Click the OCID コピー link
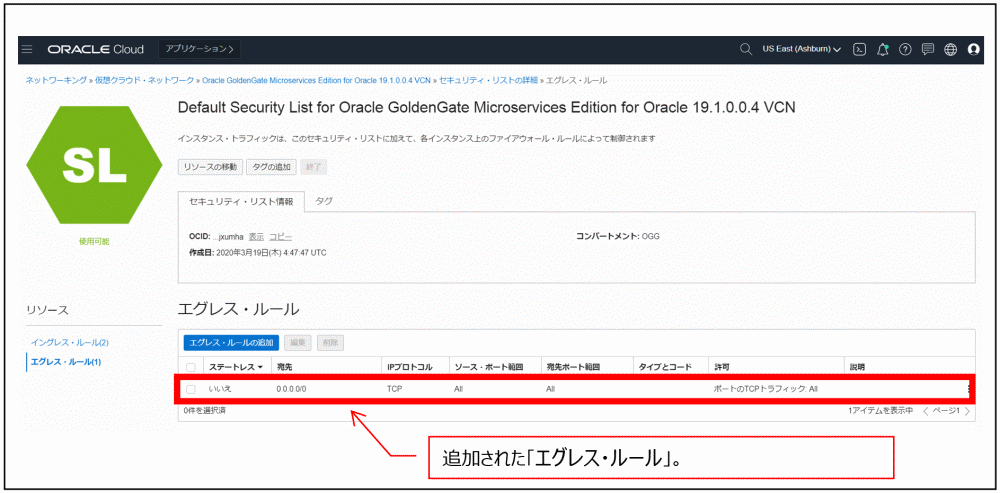Image resolution: width=1000 pixels, height=493 pixels. pos(281,236)
